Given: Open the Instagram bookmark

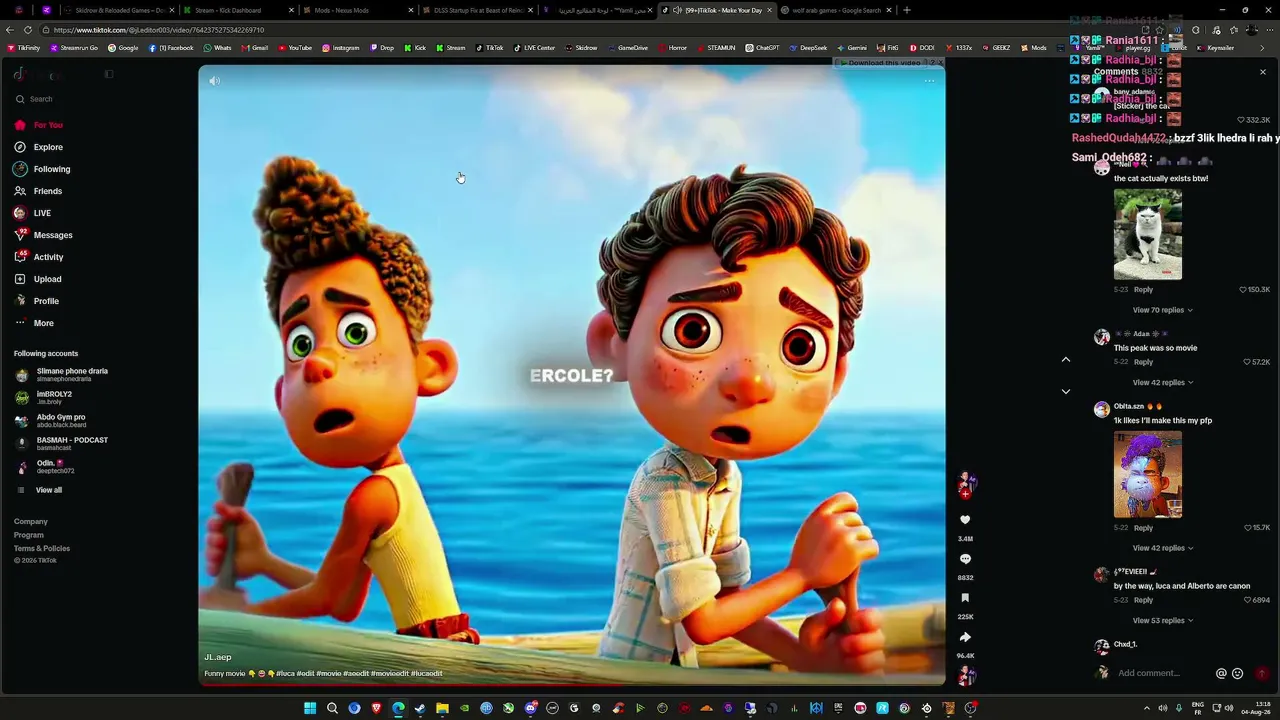Looking at the screenshot, I should pyautogui.click(x=341, y=48).
